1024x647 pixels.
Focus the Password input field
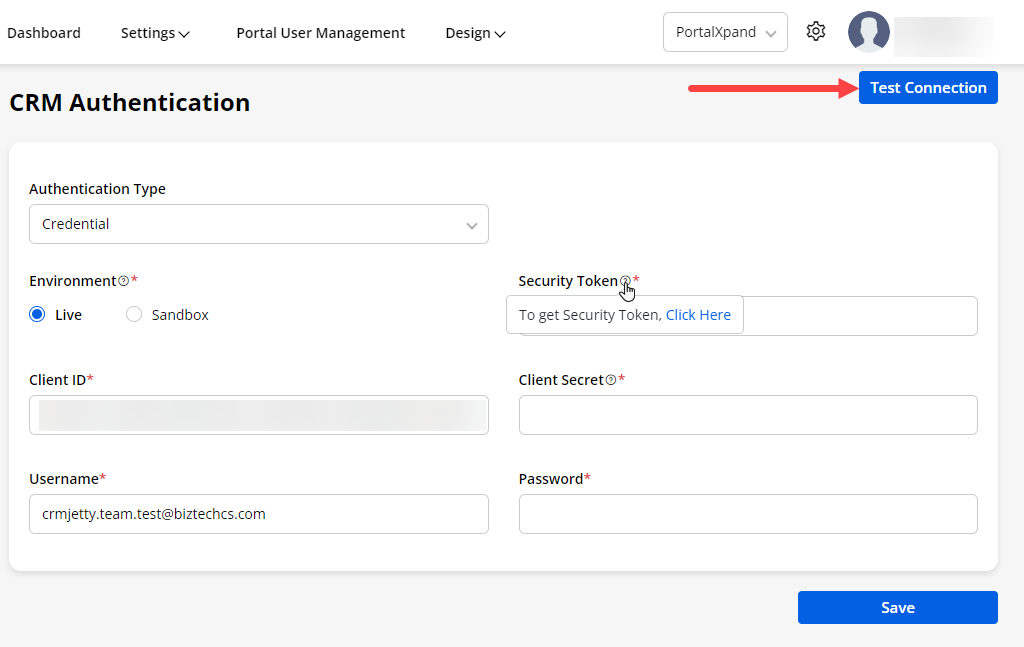tap(747, 514)
